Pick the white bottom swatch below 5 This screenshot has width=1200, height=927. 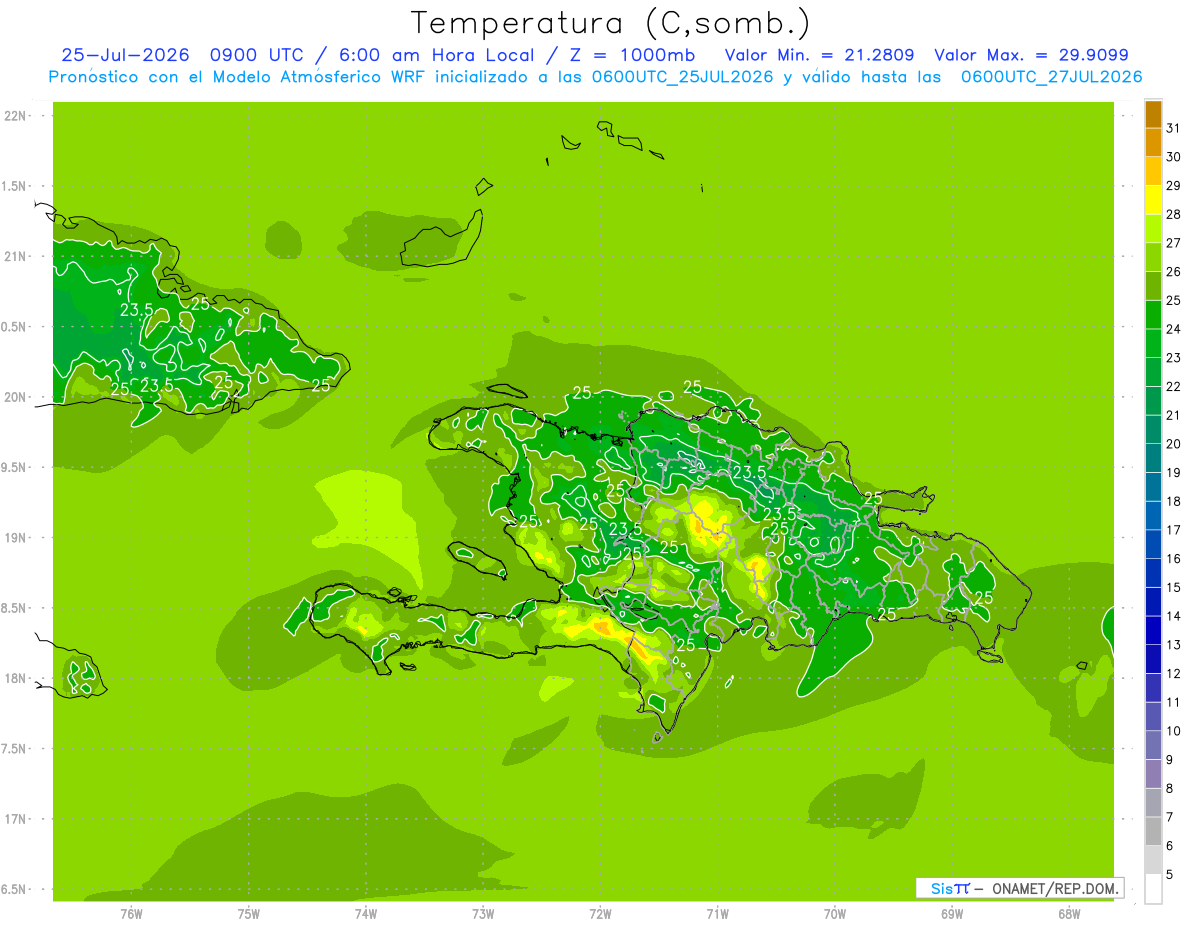pos(1153,889)
